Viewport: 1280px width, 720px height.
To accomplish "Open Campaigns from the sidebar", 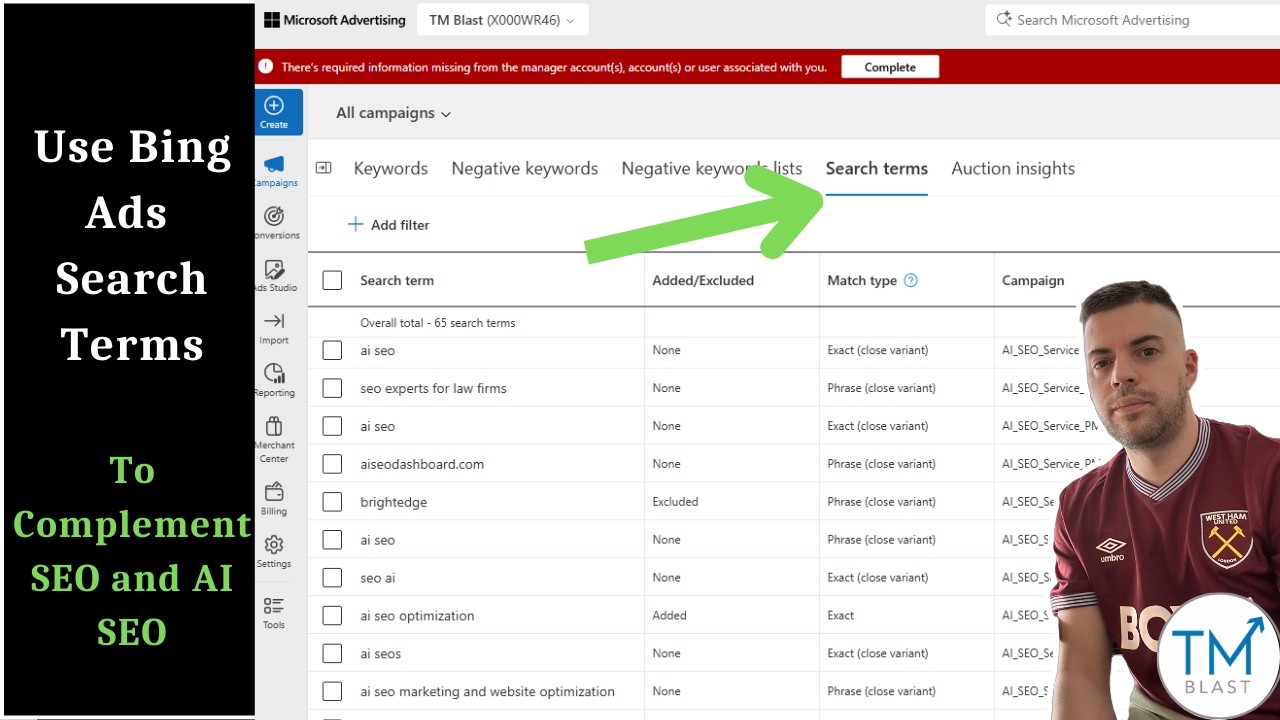I will 274,171.
